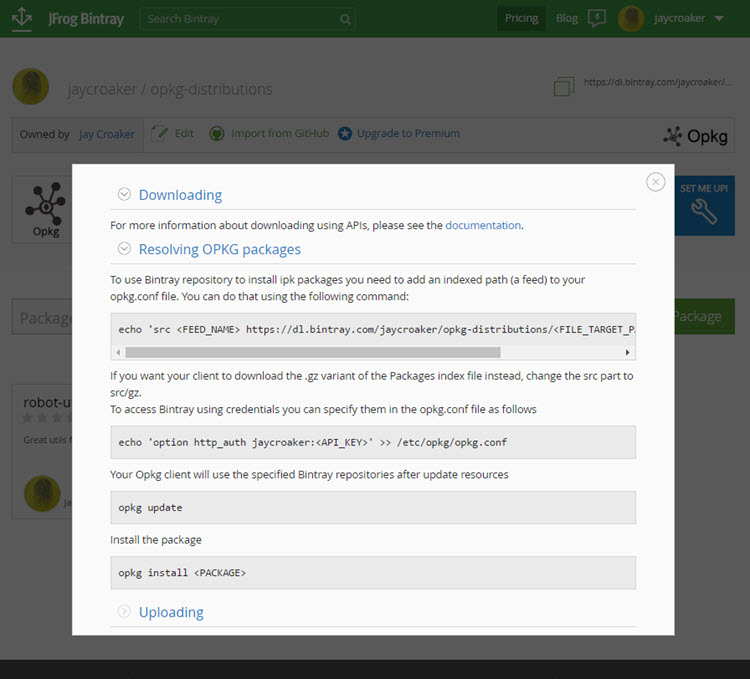Image resolution: width=750 pixels, height=679 pixels.
Task: Click the Opkg logo at right
Action: [695, 136]
